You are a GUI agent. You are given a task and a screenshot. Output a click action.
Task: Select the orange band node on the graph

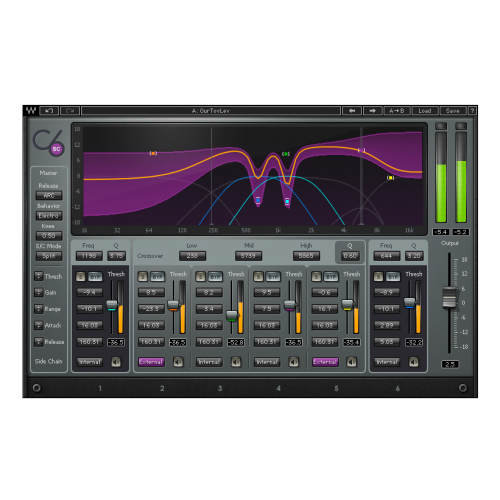point(153,153)
